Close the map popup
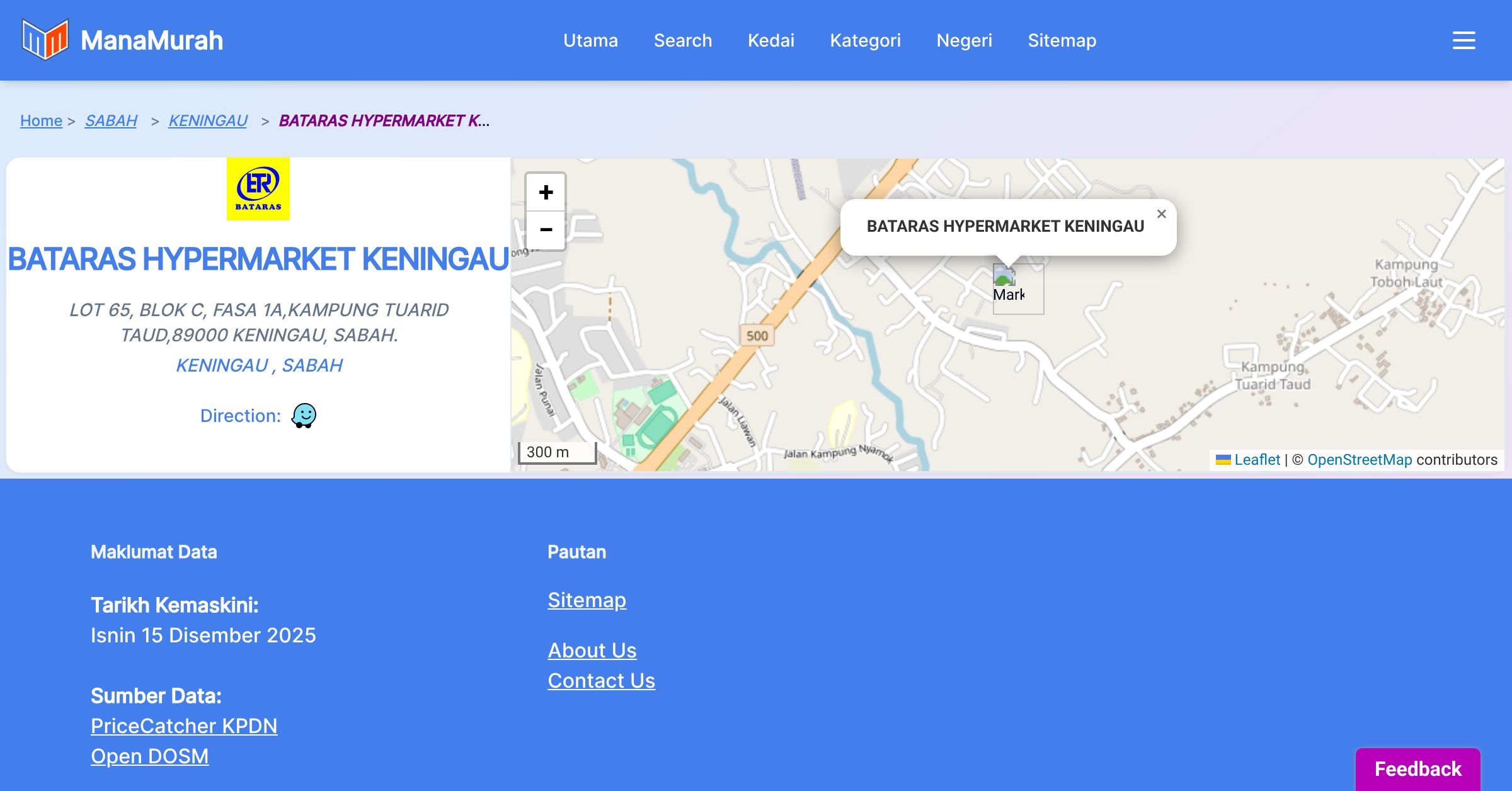The image size is (1512, 791). click(1161, 214)
